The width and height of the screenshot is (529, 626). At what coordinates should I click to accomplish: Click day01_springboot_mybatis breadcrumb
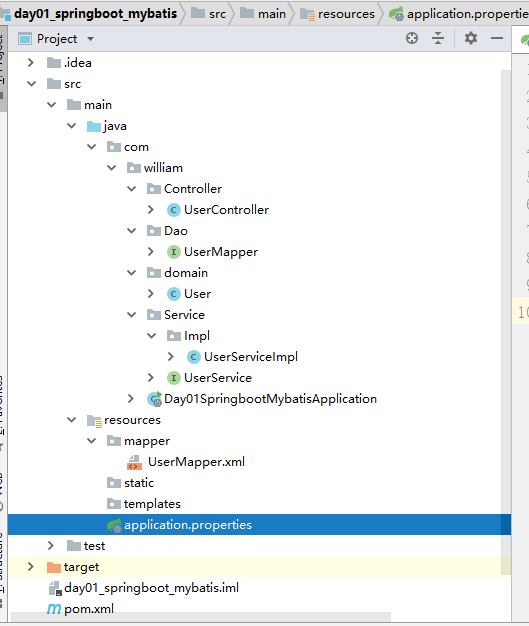coord(95,14)
